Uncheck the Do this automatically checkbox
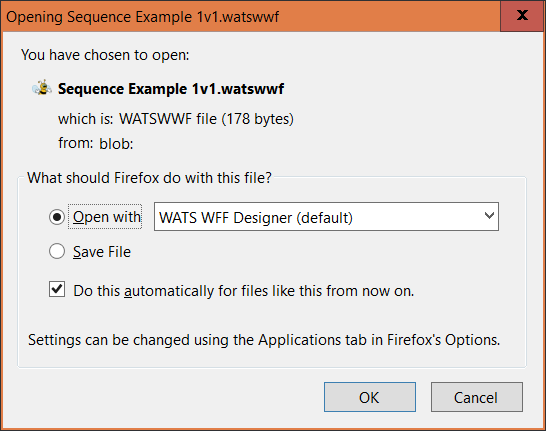546x431 pixels. tap(57, 290)
